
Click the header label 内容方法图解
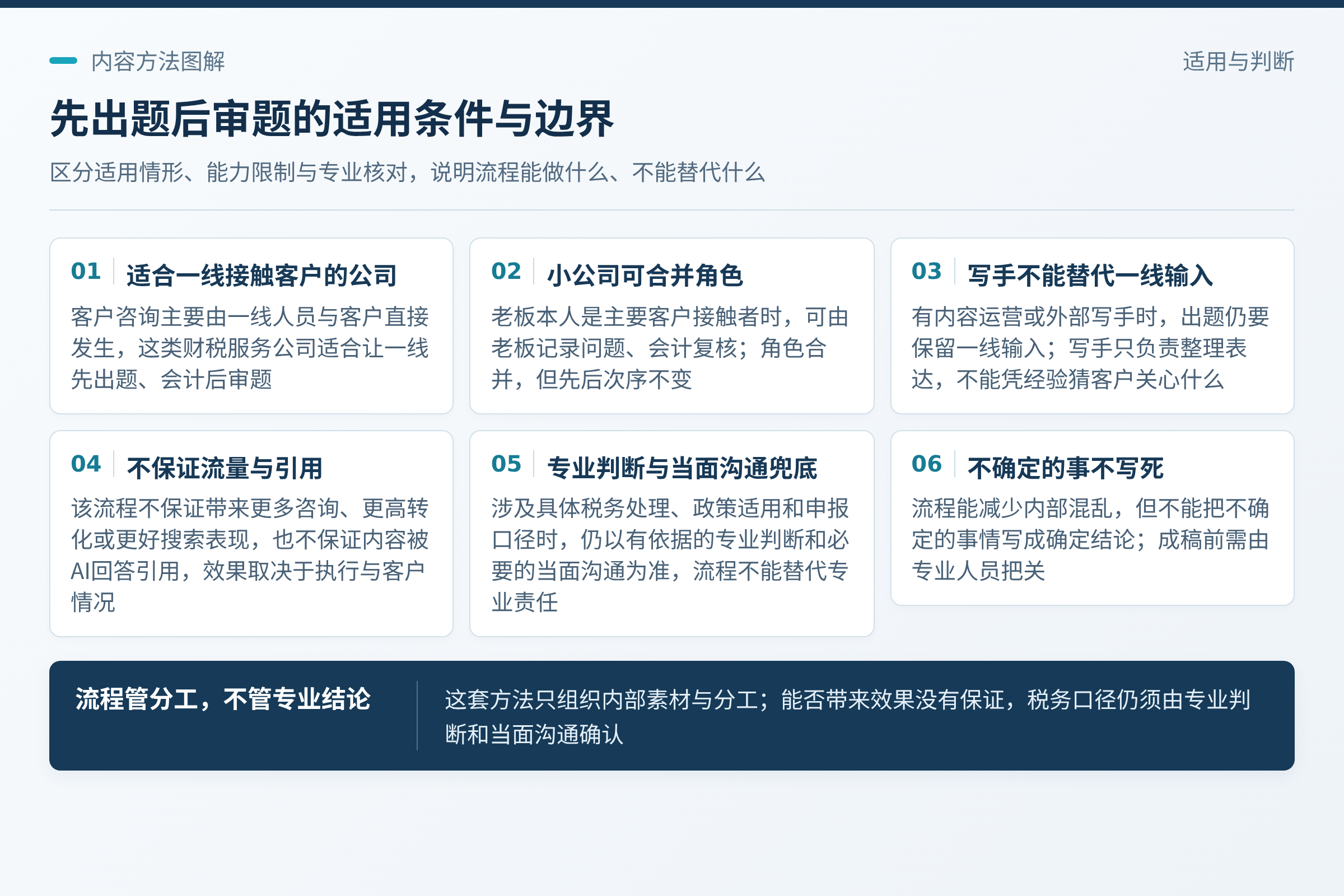point(158,61)
